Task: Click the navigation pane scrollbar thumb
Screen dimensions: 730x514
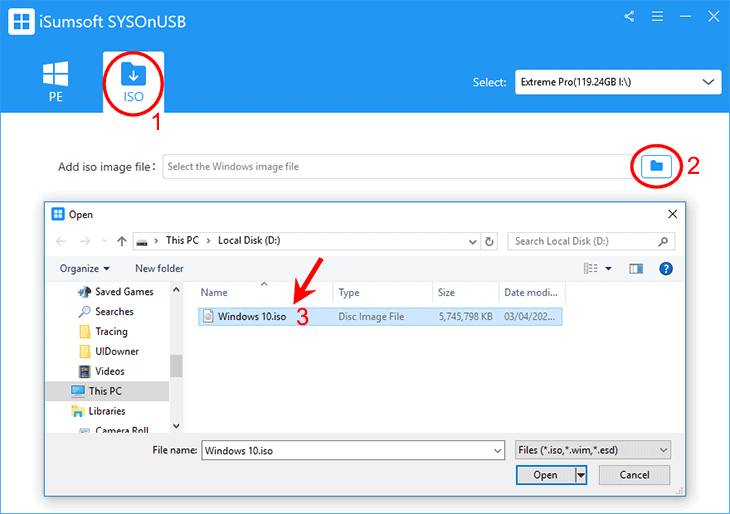Action: point(176,365)
